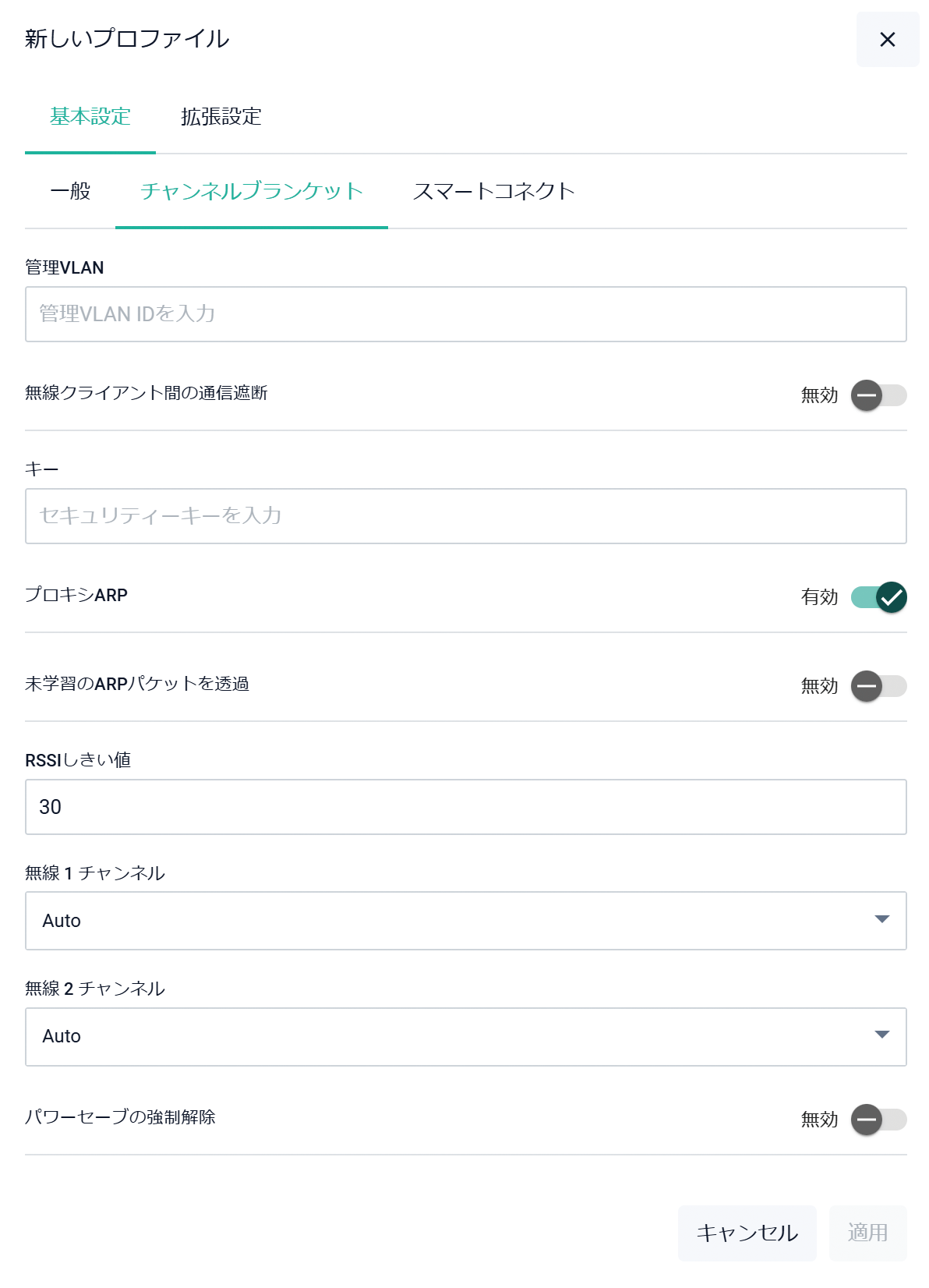Switch to the 基本設定 tab

[90, 117]
